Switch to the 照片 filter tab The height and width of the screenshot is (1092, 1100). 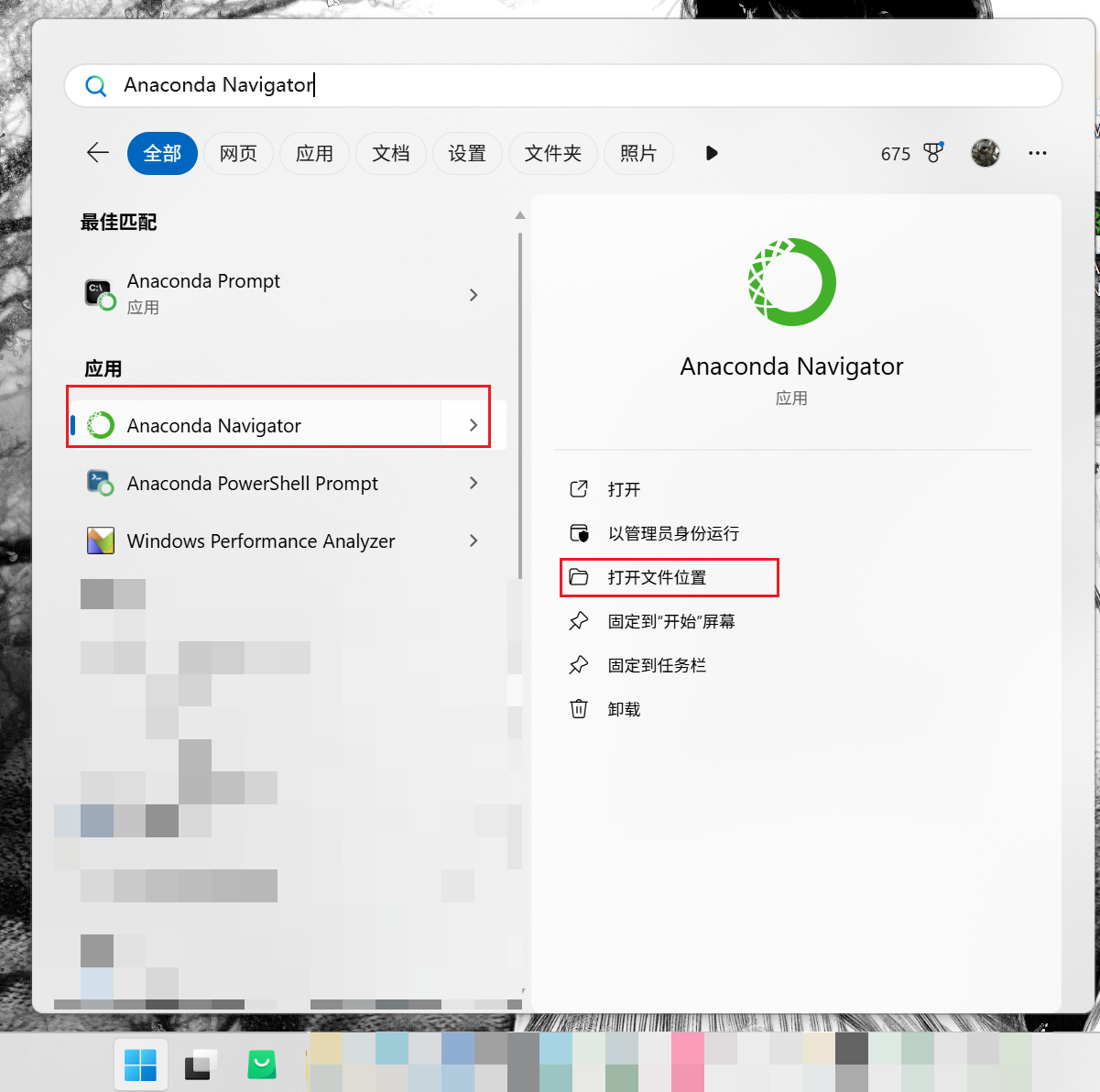click(x=638, y=153)
